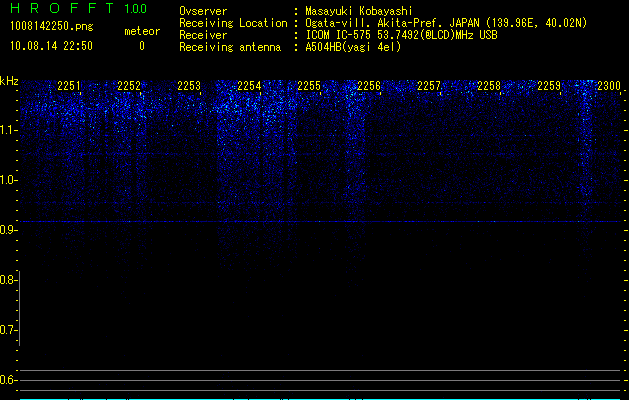Click the 1.0 kHz axis label

(8, 180)
